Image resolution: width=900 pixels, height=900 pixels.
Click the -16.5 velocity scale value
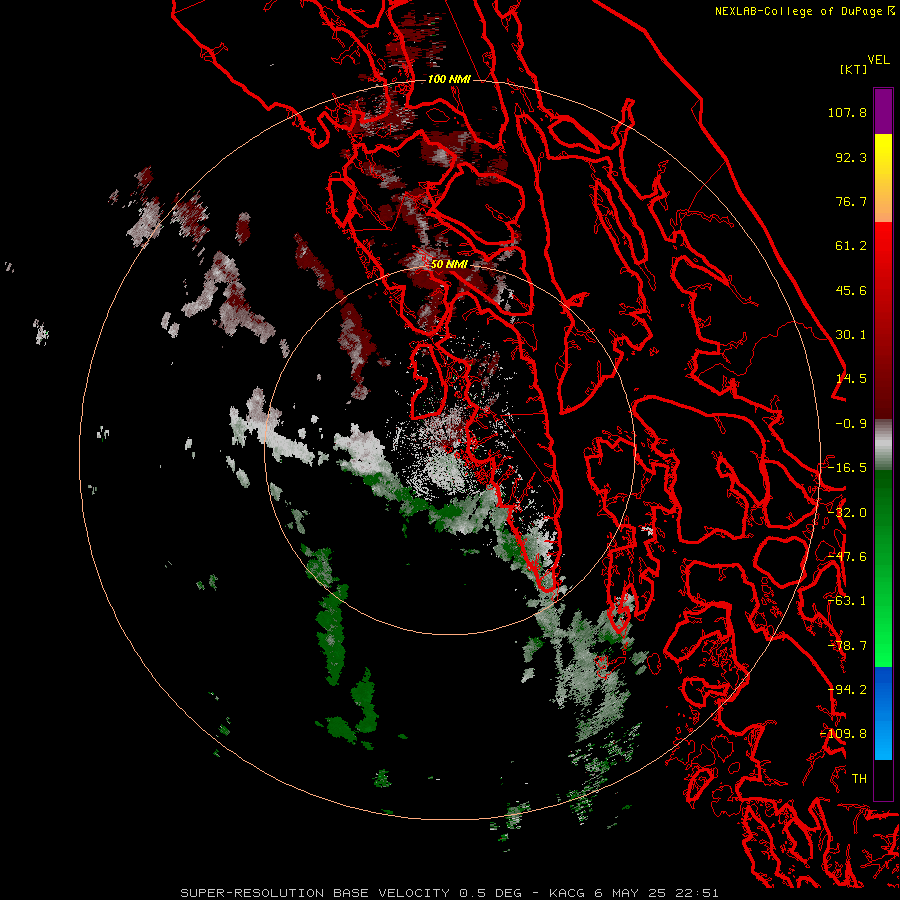tap(847, 468)
